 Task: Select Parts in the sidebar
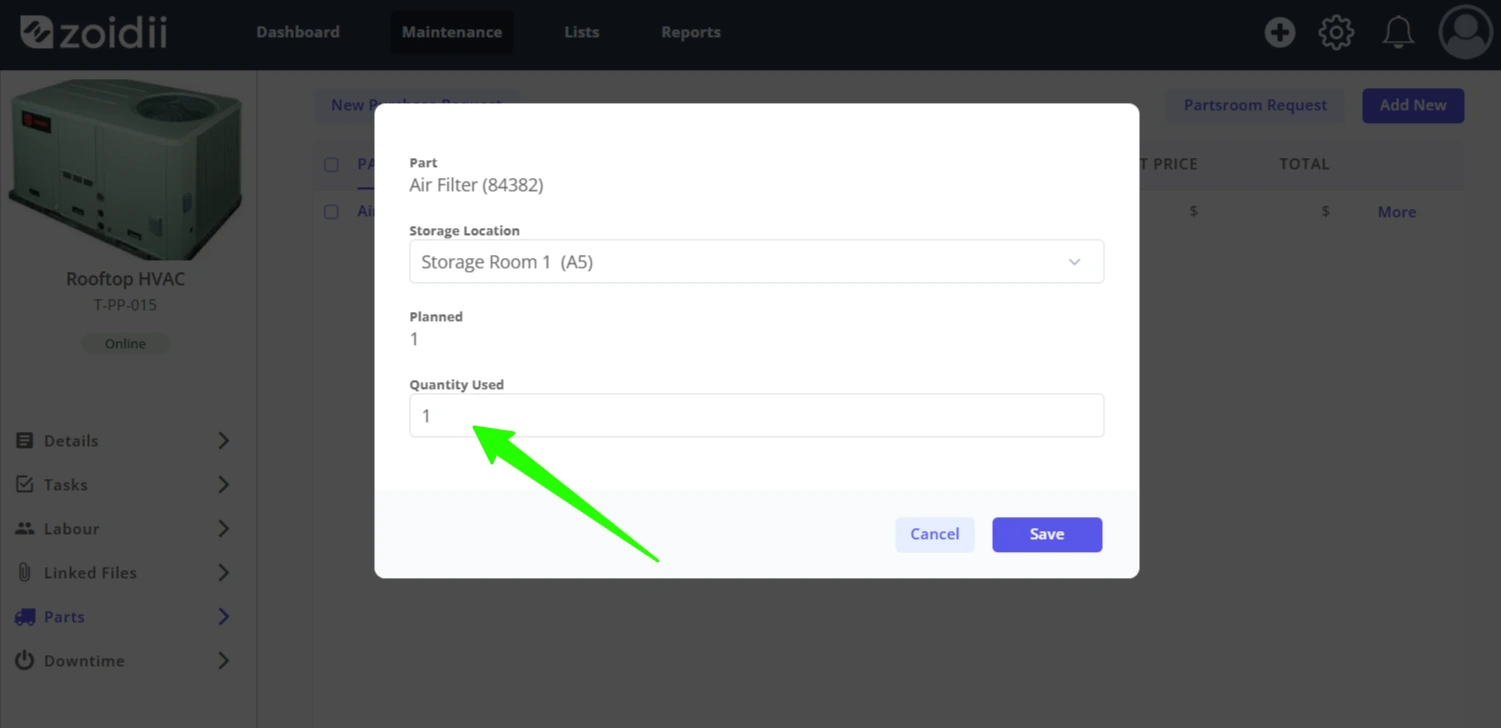coord(64,617)
